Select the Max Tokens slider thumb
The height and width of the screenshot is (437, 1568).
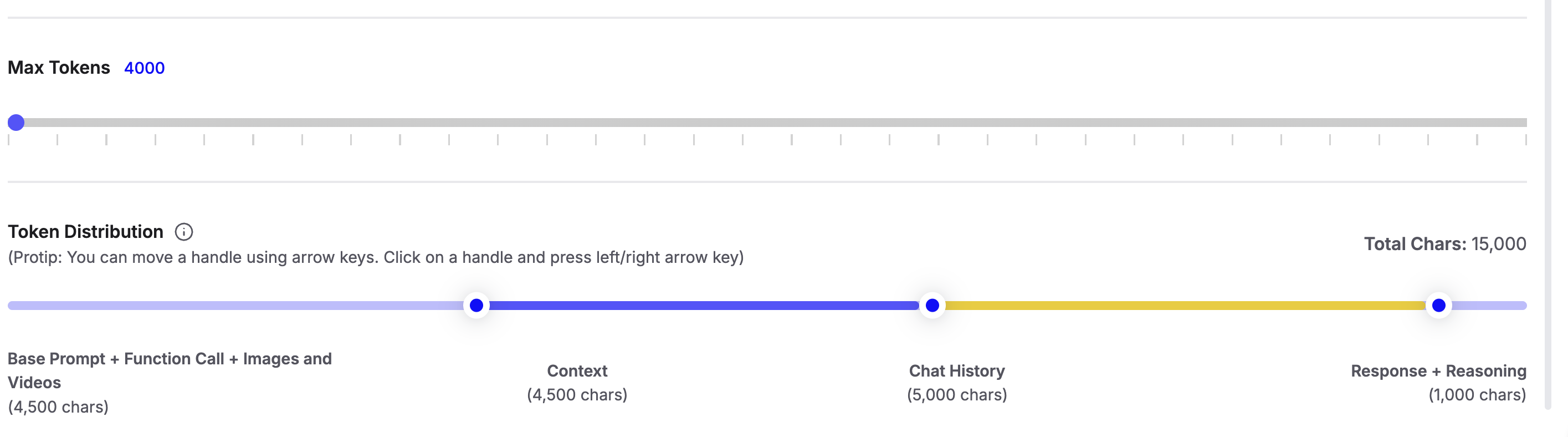[16, 123]
